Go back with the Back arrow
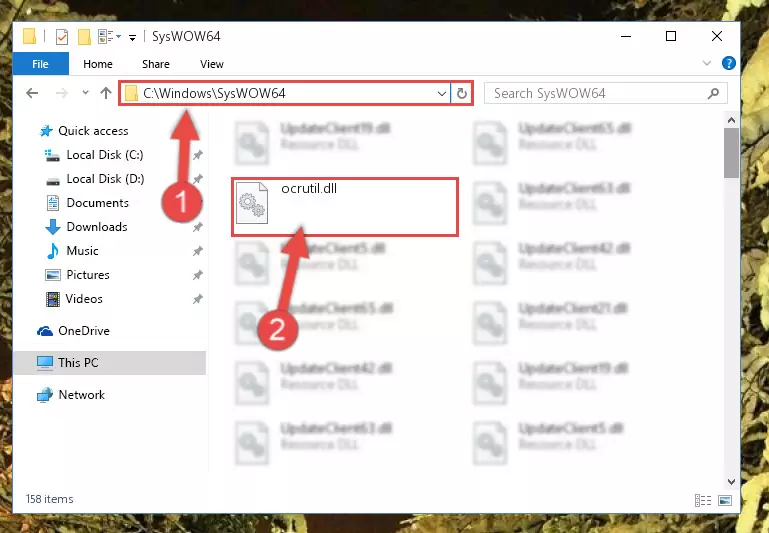The height and width of the screenshot is (533, 769). 32,93
